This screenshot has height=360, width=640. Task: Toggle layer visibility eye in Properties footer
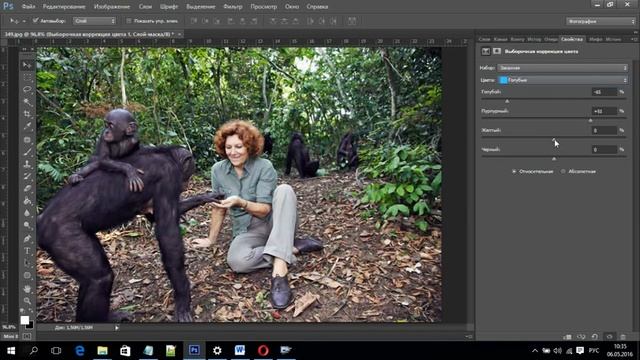click(609, 337)
